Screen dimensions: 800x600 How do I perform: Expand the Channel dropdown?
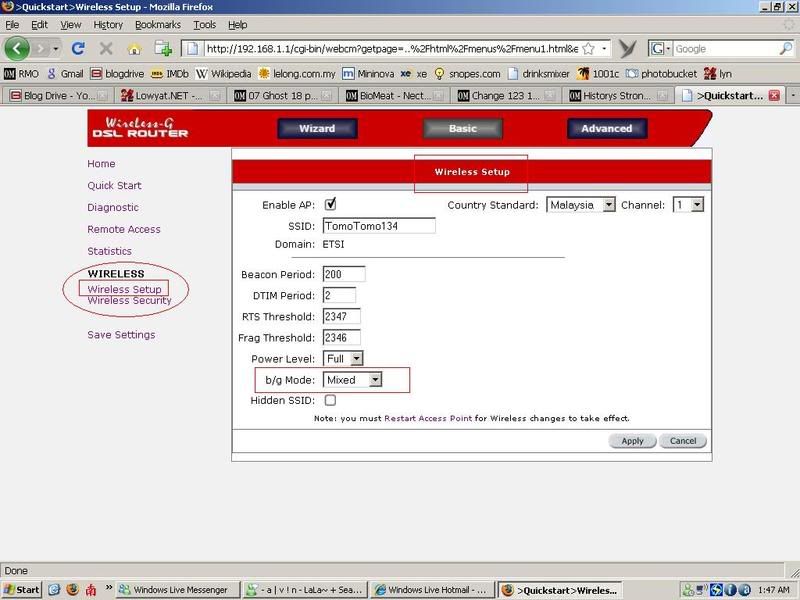pos(688,204)
